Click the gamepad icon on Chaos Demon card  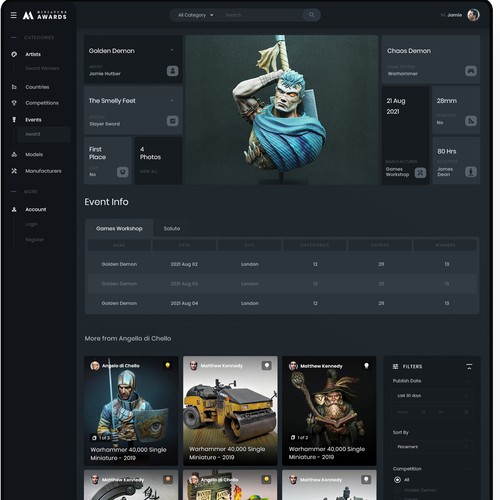tap(471, 71)
